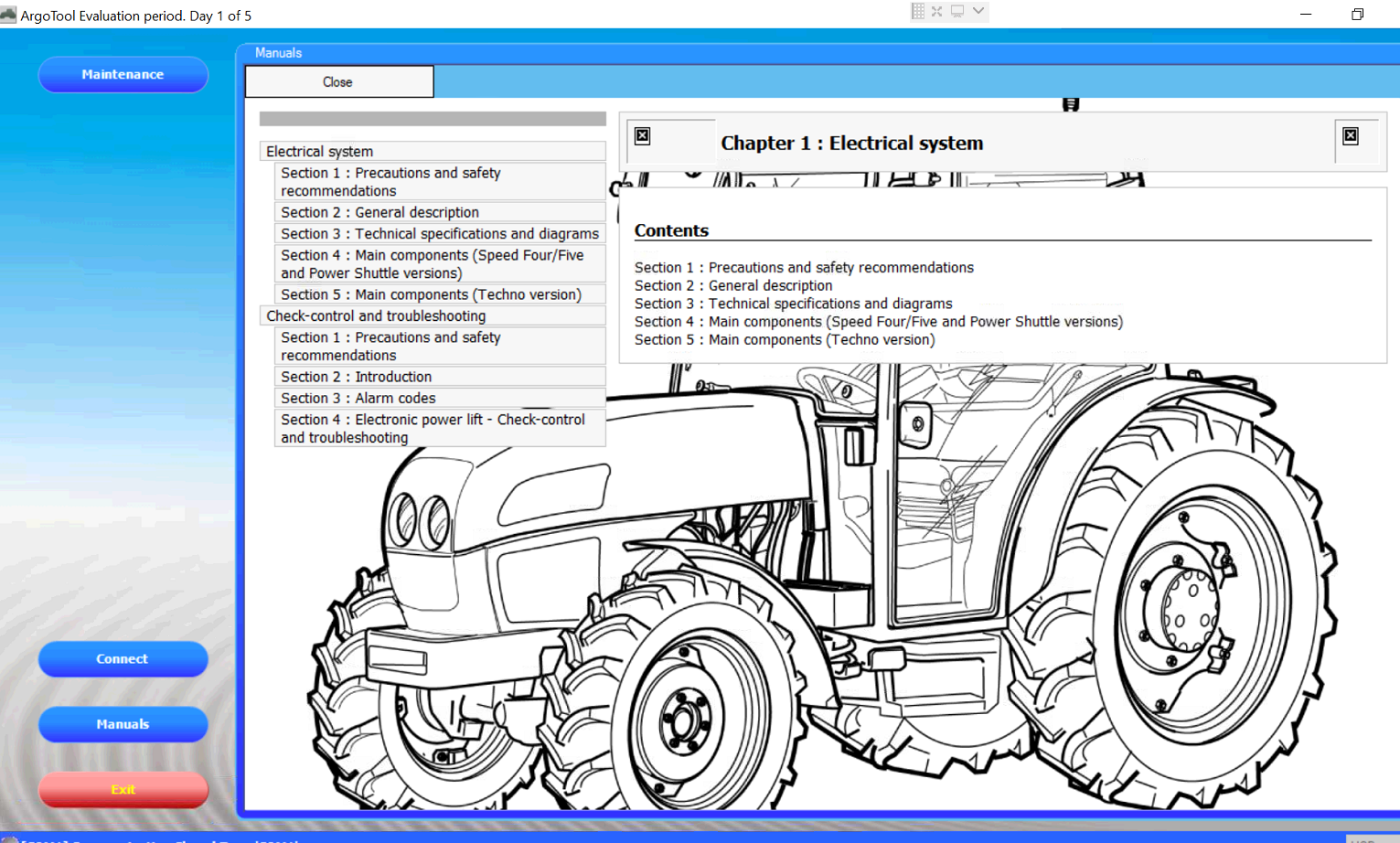Click broken image icon left of chapter title
1400x843 pixels.
point(643,136)
